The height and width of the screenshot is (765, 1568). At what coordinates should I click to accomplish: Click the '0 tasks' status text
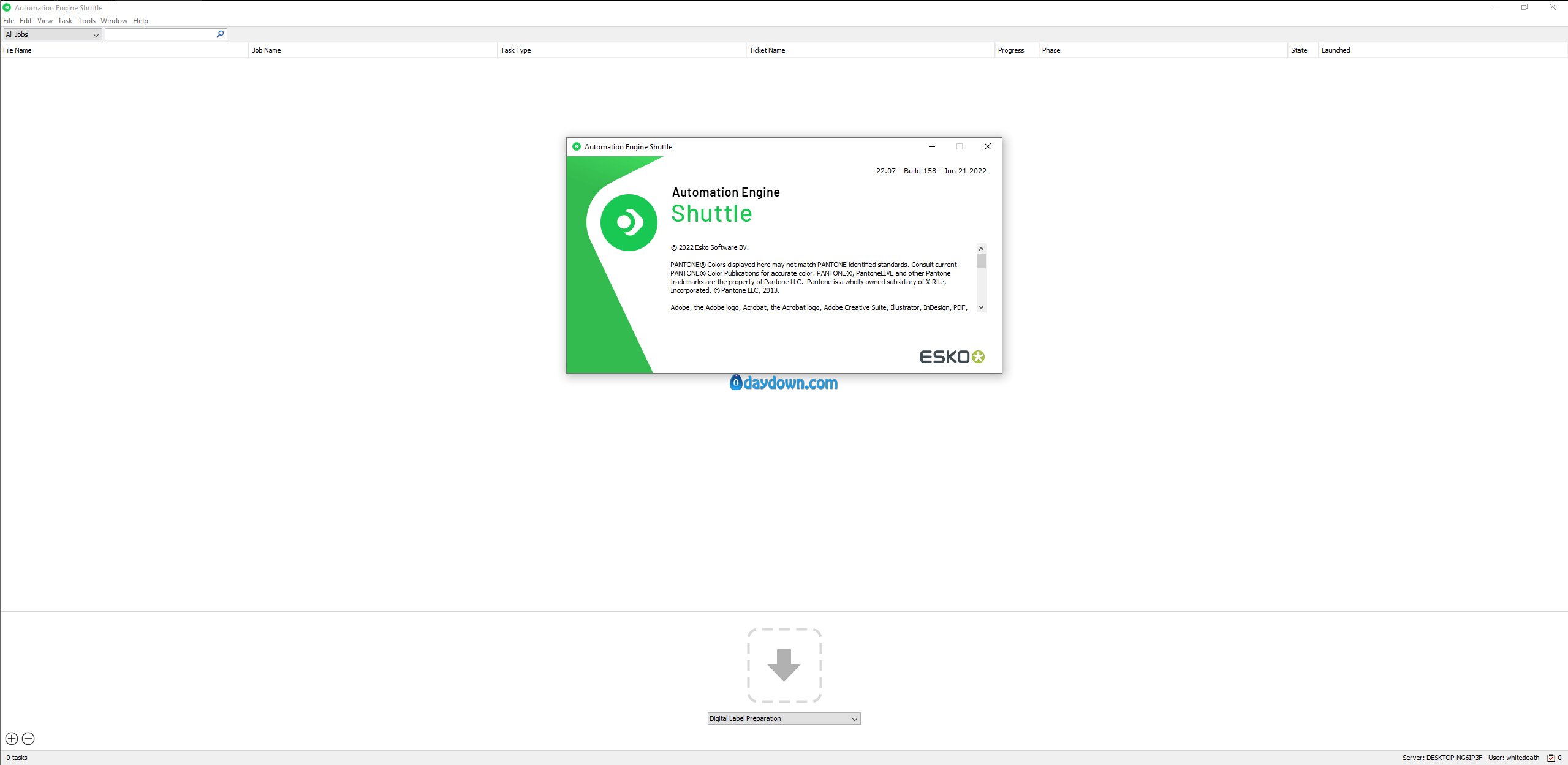pyautogui.click(x=17, y=758)
